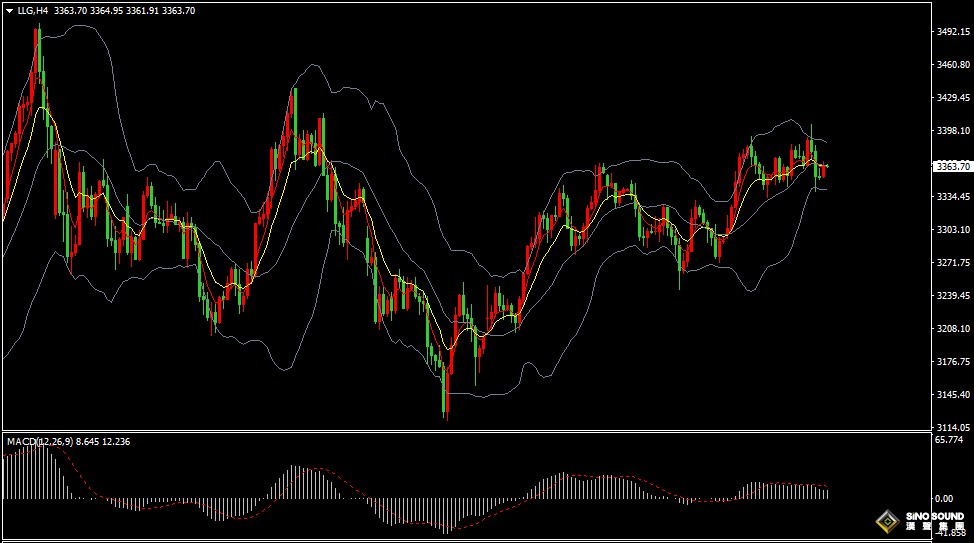The width and height of the screenshot is (974, 543).
Task: Click the 3398.10 price scale label
Action: (952, 131)
